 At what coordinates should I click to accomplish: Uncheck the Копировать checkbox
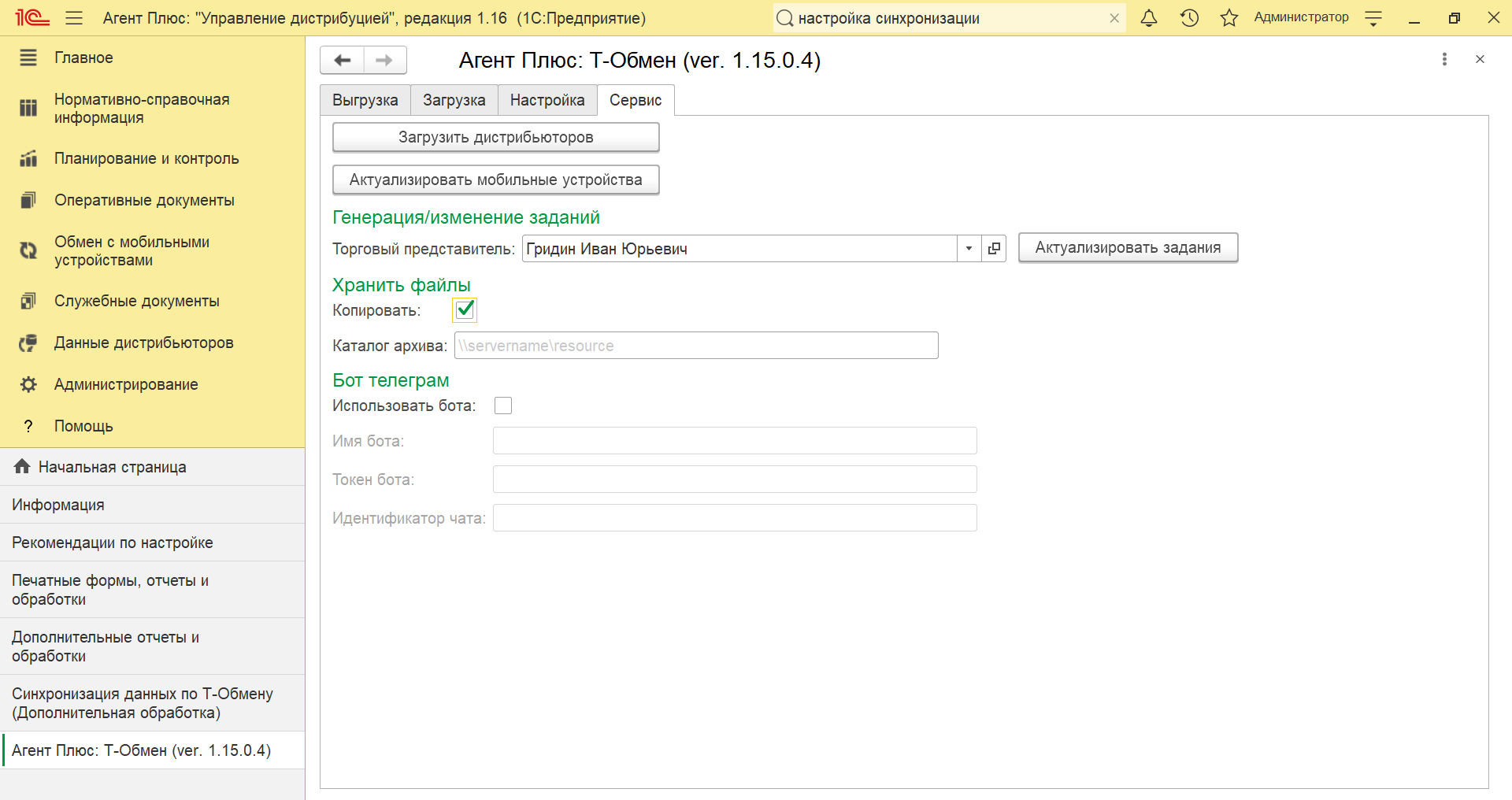(465, 309)
